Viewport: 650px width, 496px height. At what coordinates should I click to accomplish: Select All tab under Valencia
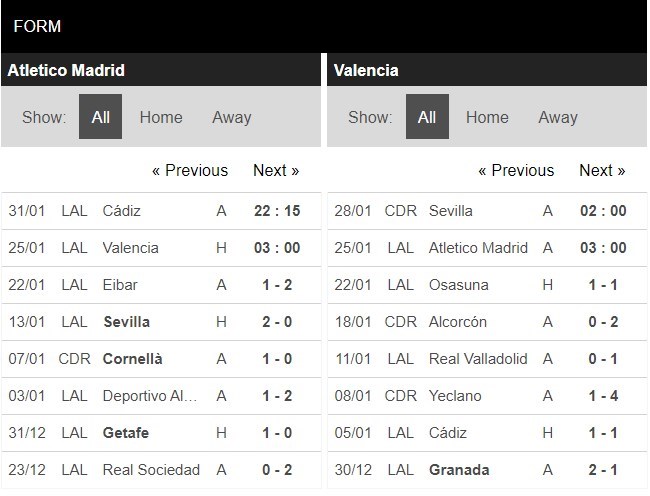pos(427,117)
